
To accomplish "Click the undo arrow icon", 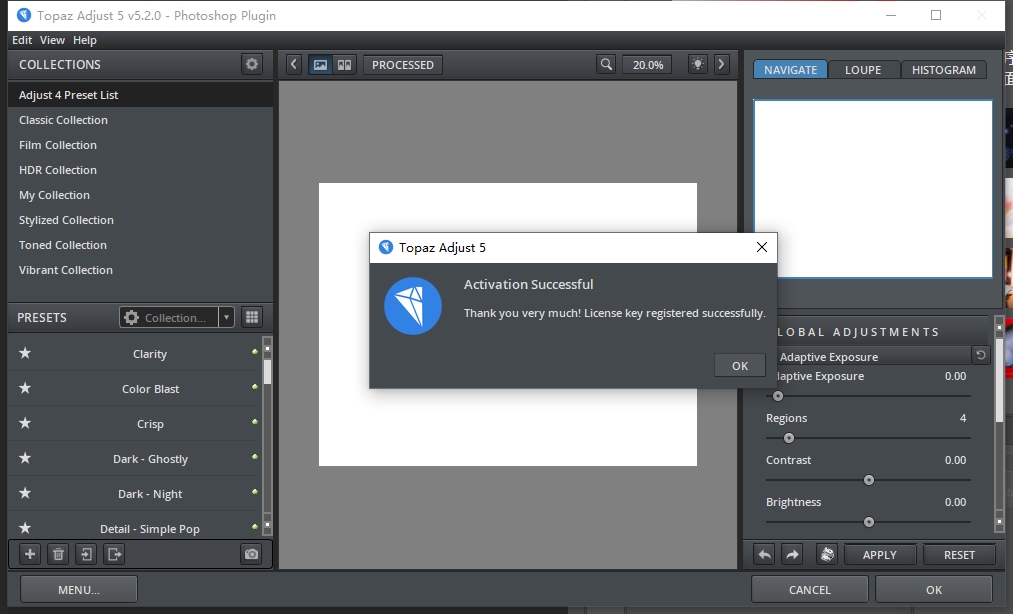I will coord(764,554).
